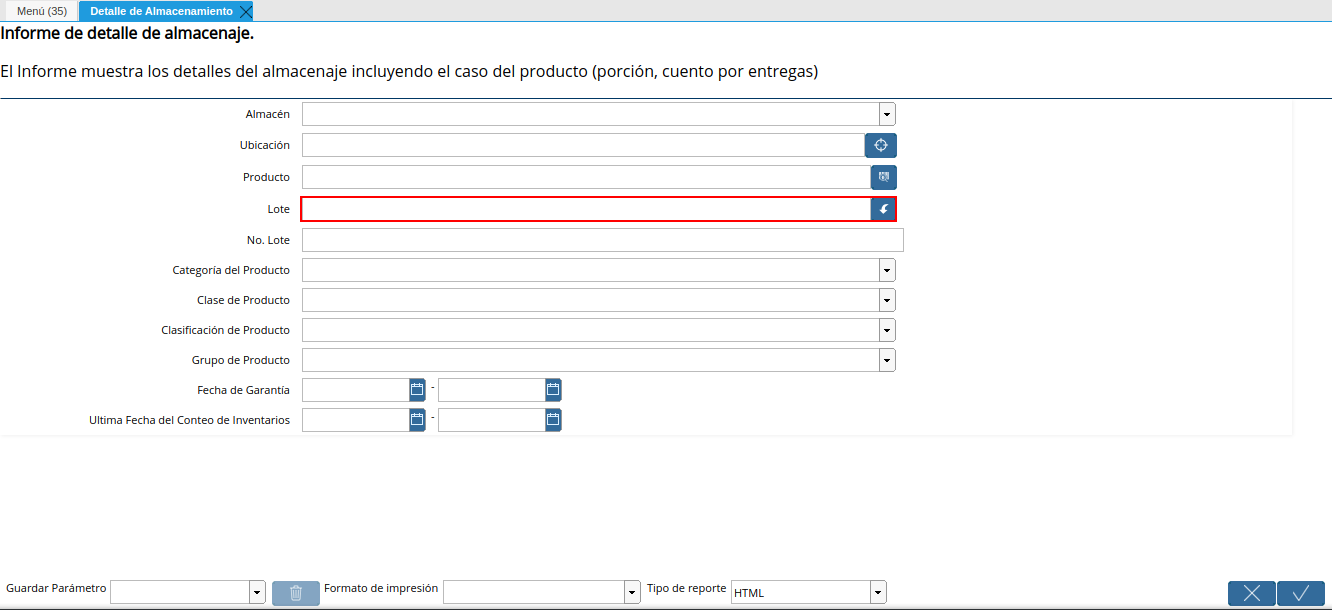Click the Lote lookup arrow icon
Viewport: 1332px width, 610px height.
coord(881,209)
